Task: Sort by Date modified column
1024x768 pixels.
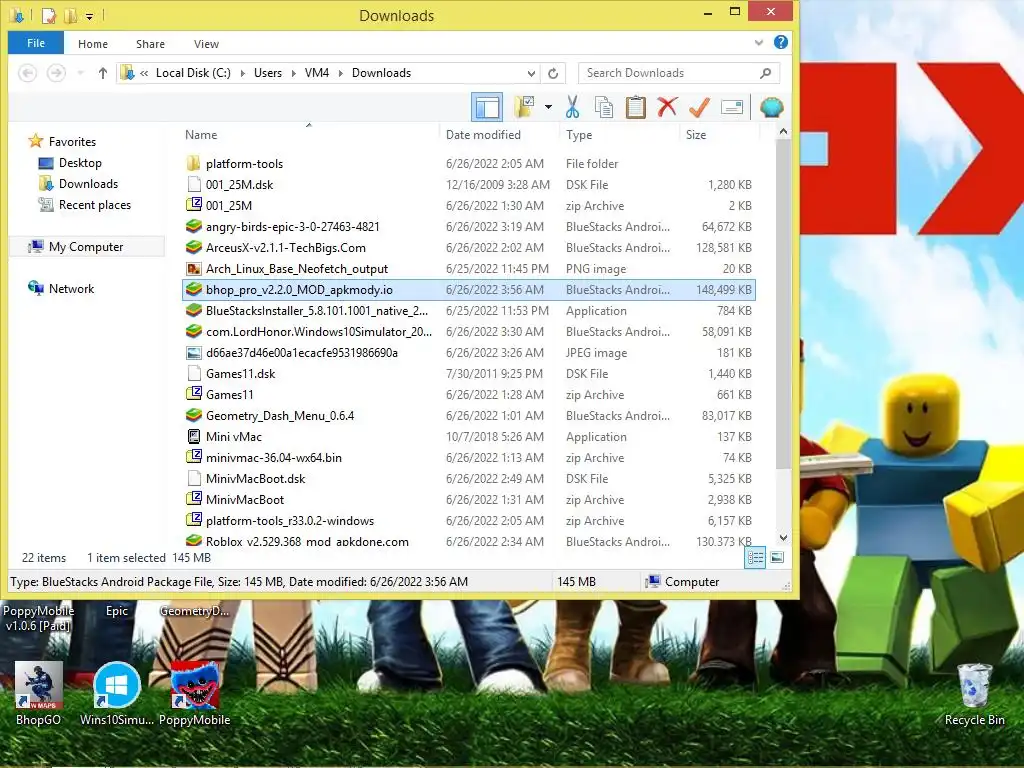Action: pos(483,135)
